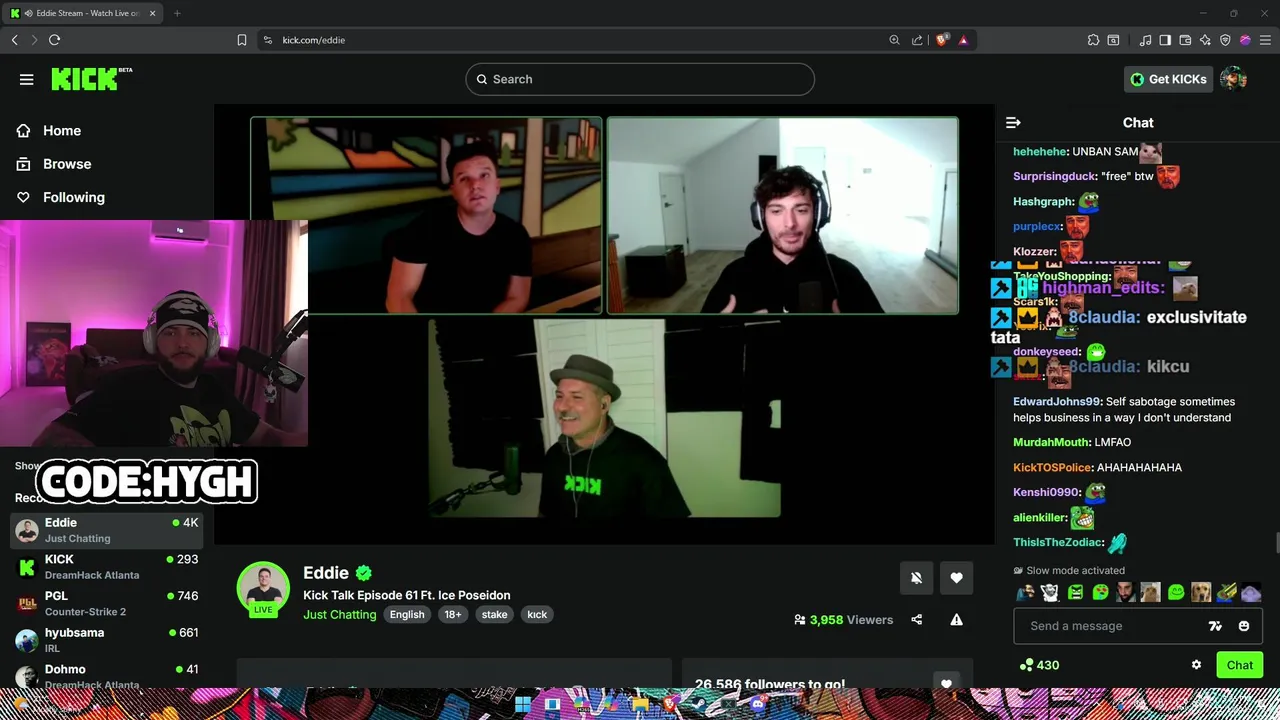The width and height of the screenshot is (1280, 720).
Task: Insert the first quick emote in the row
Action: pos(1025,592)
